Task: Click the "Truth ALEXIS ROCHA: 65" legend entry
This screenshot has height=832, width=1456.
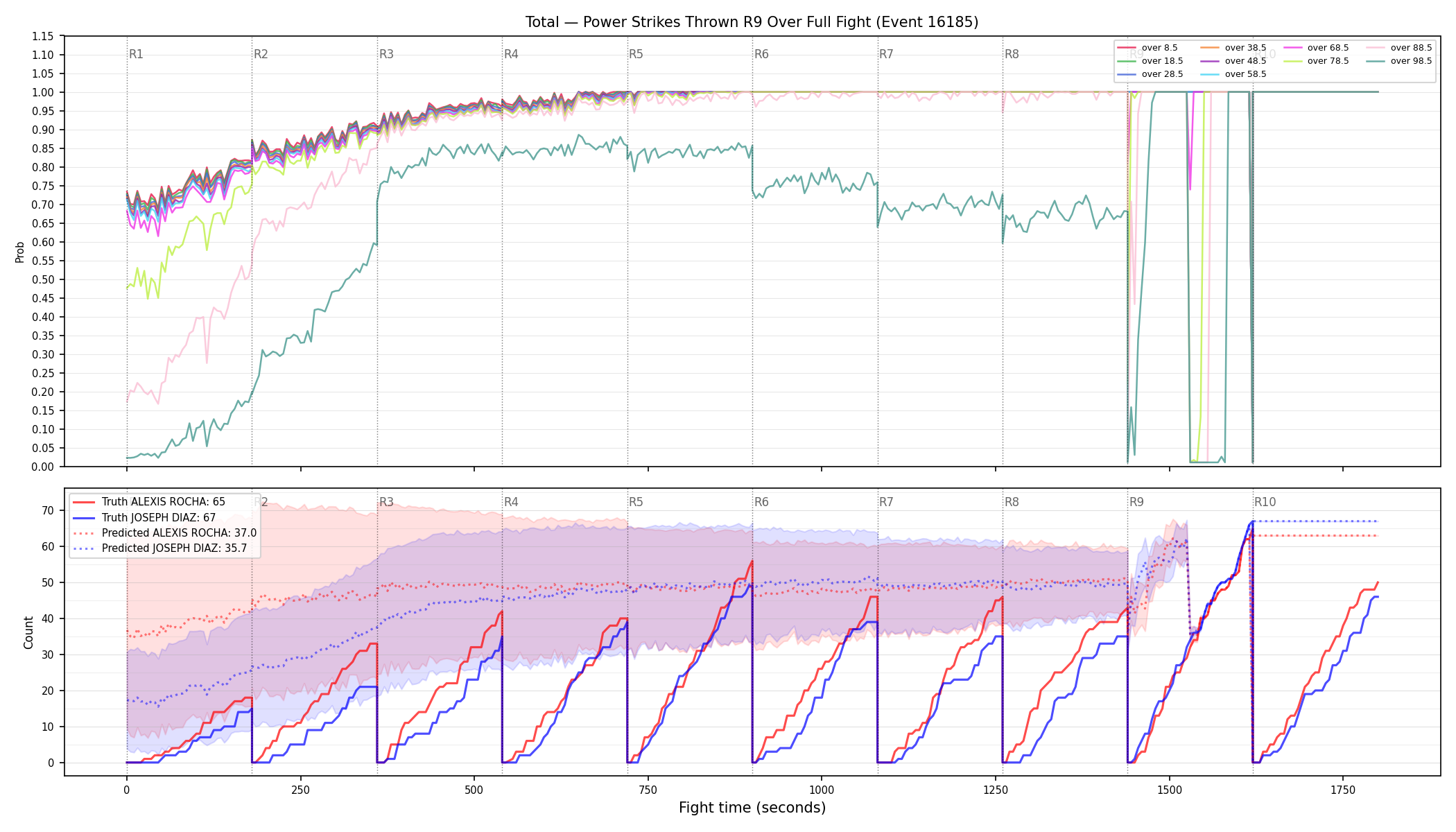Action: click(x=149, y=502)
